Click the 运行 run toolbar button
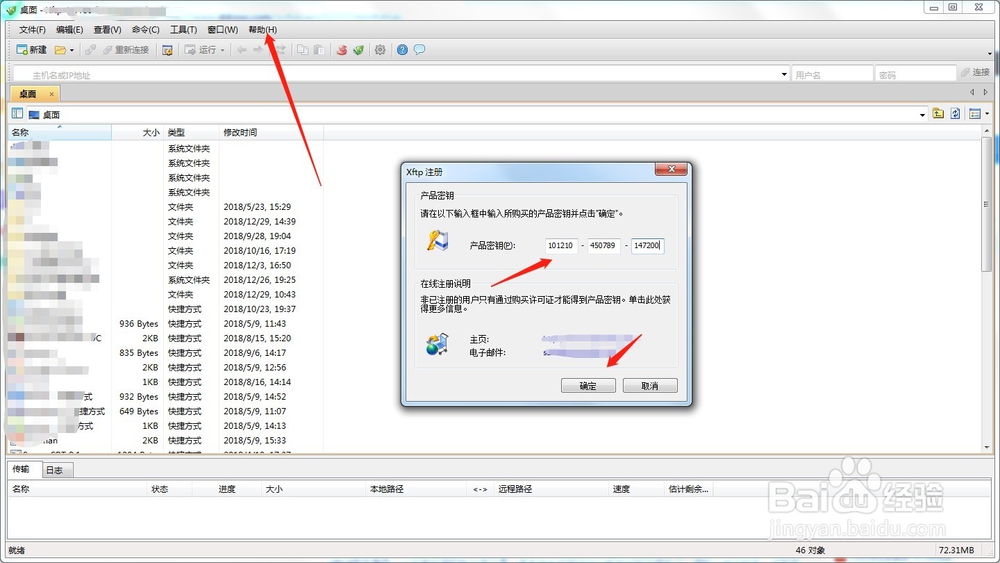This screenshot has height=563, width=1000. pos(200,50)
